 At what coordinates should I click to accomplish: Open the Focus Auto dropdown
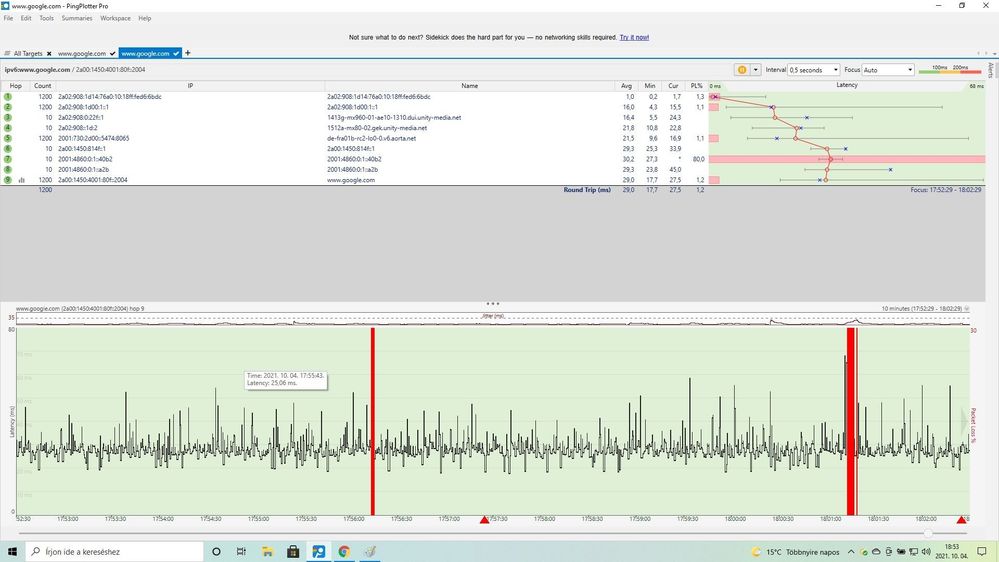click(888, 69)
